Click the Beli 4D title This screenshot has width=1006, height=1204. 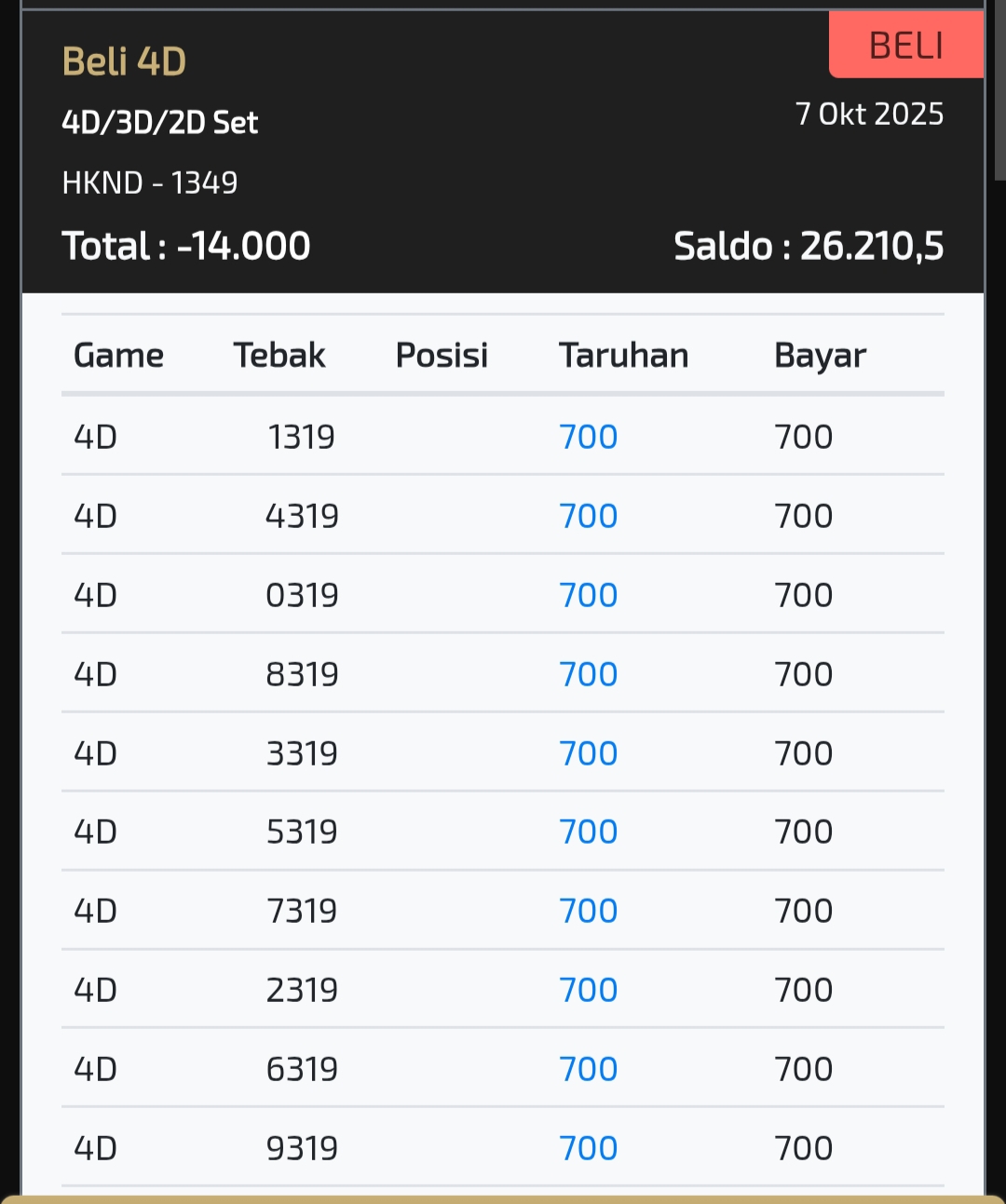(124, 61)
